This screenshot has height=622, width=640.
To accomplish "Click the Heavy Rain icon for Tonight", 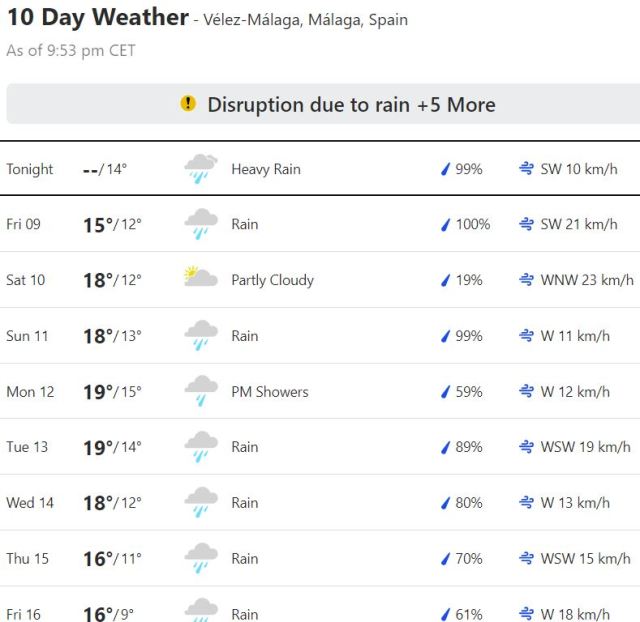I will pos(201,169).
